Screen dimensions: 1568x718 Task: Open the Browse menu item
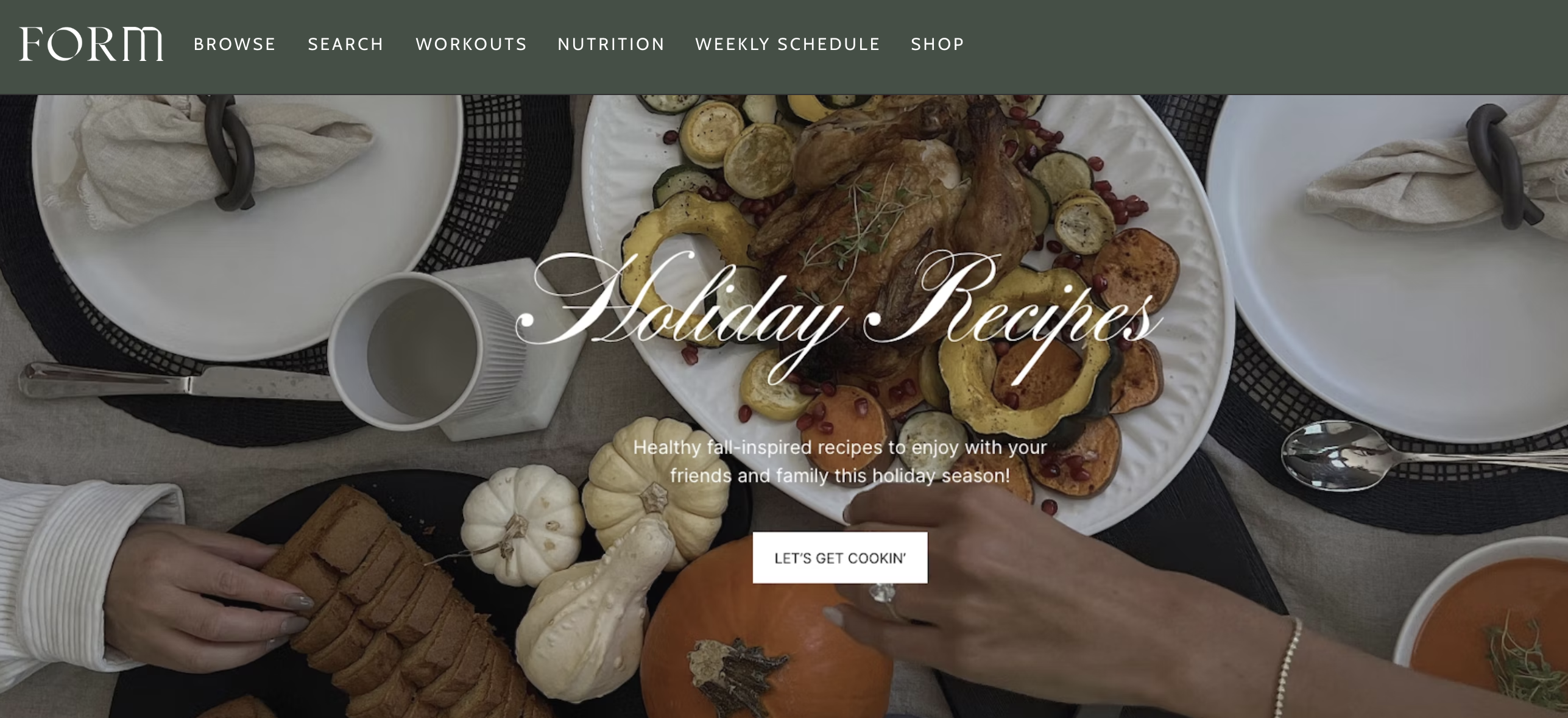click(235, 44)
